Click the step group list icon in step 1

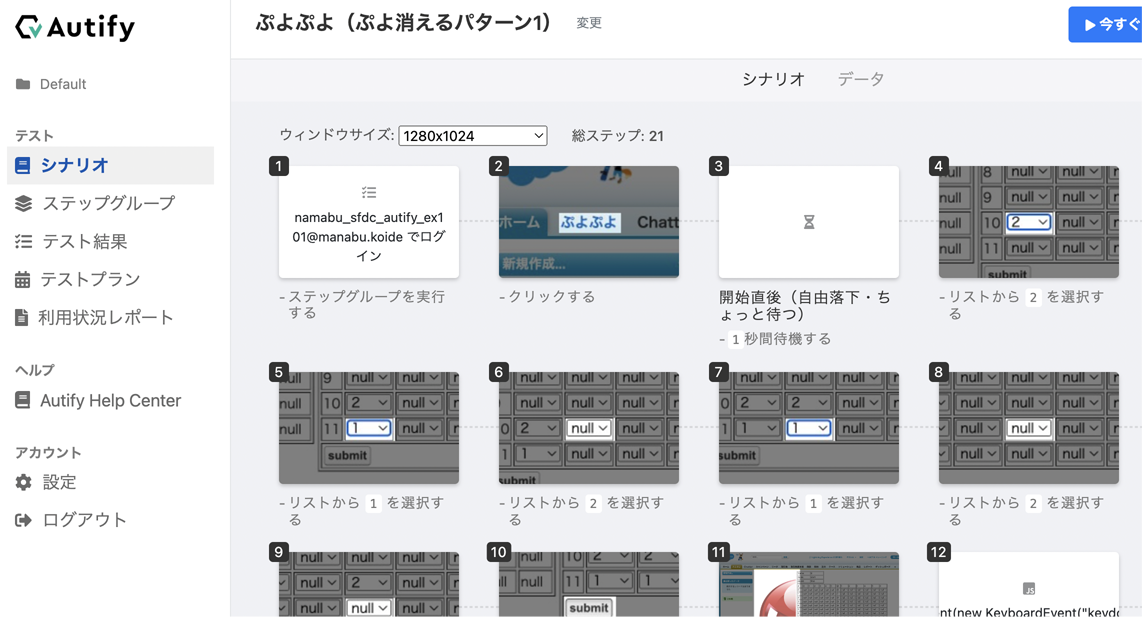pos(369,192)
